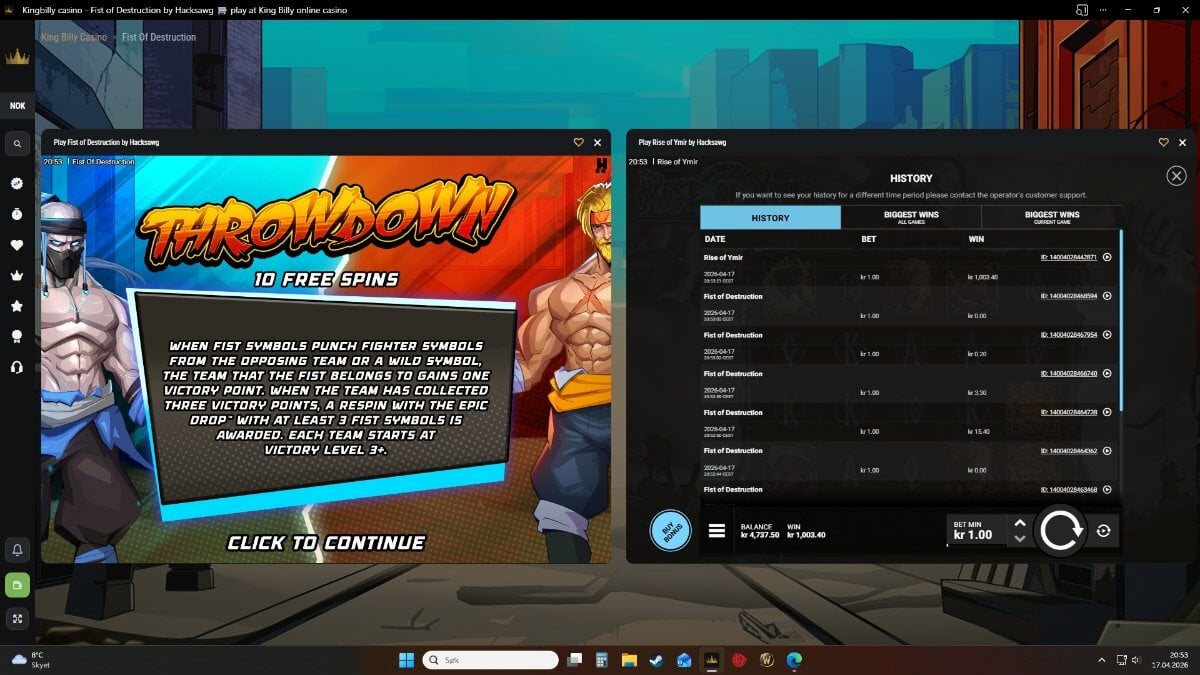Replay the top Rise of Ymir round
This screenshot has height=675, width=1200.
(1107, 257)
